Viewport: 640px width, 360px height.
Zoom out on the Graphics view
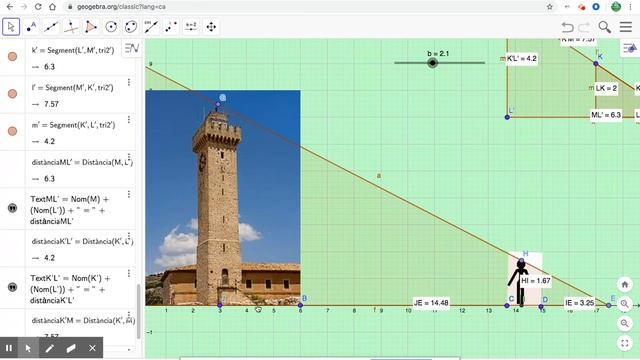(624, 323)
